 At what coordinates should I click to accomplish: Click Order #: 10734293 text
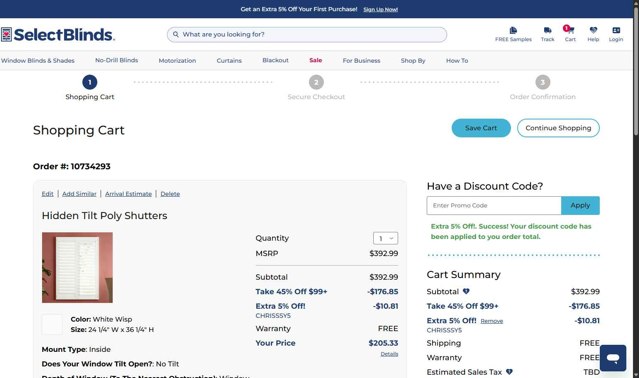tap(72, 166)
